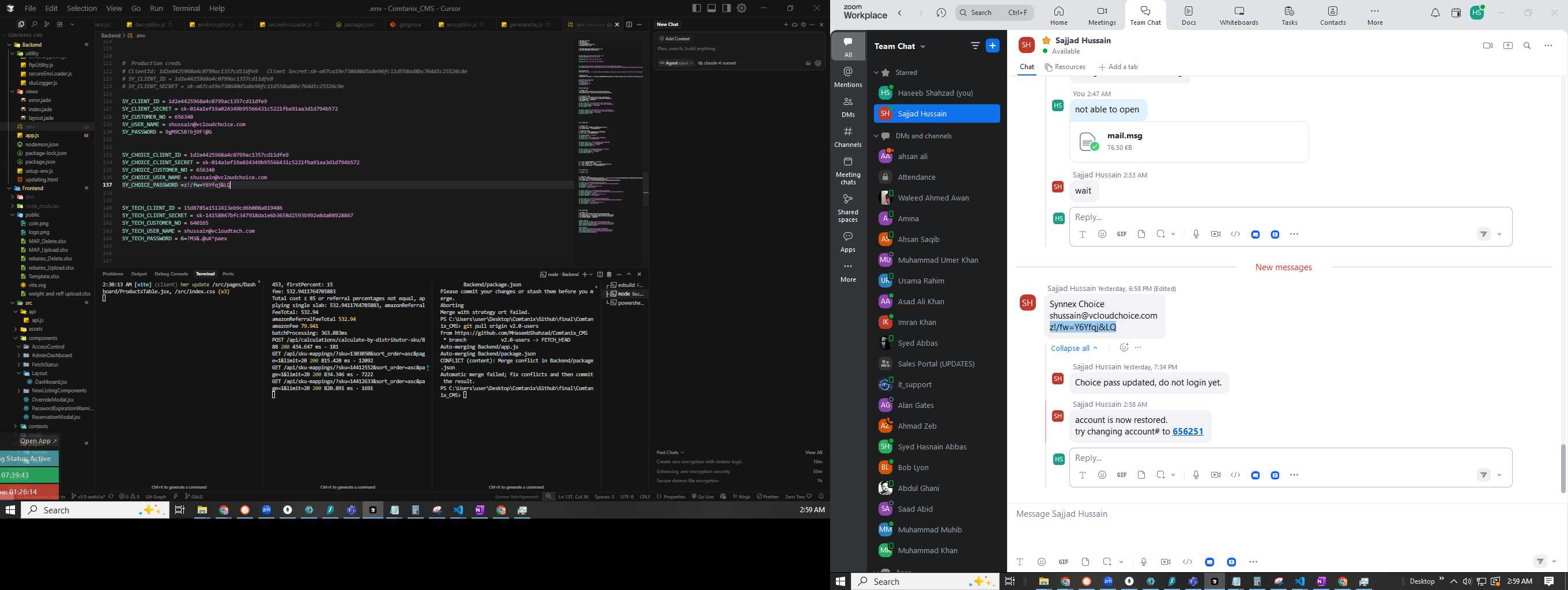Kill terminal trash icon in Cursor panel

tap(609, 274)
